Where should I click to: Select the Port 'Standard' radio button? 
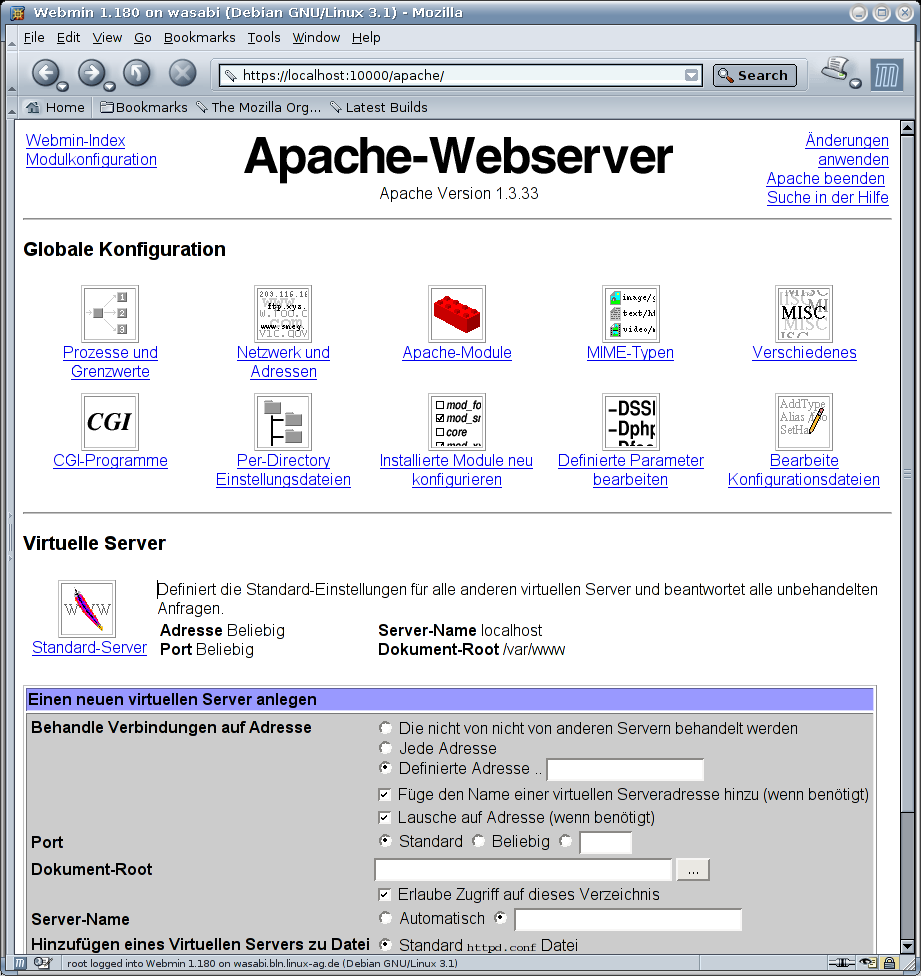coord(386,841)
